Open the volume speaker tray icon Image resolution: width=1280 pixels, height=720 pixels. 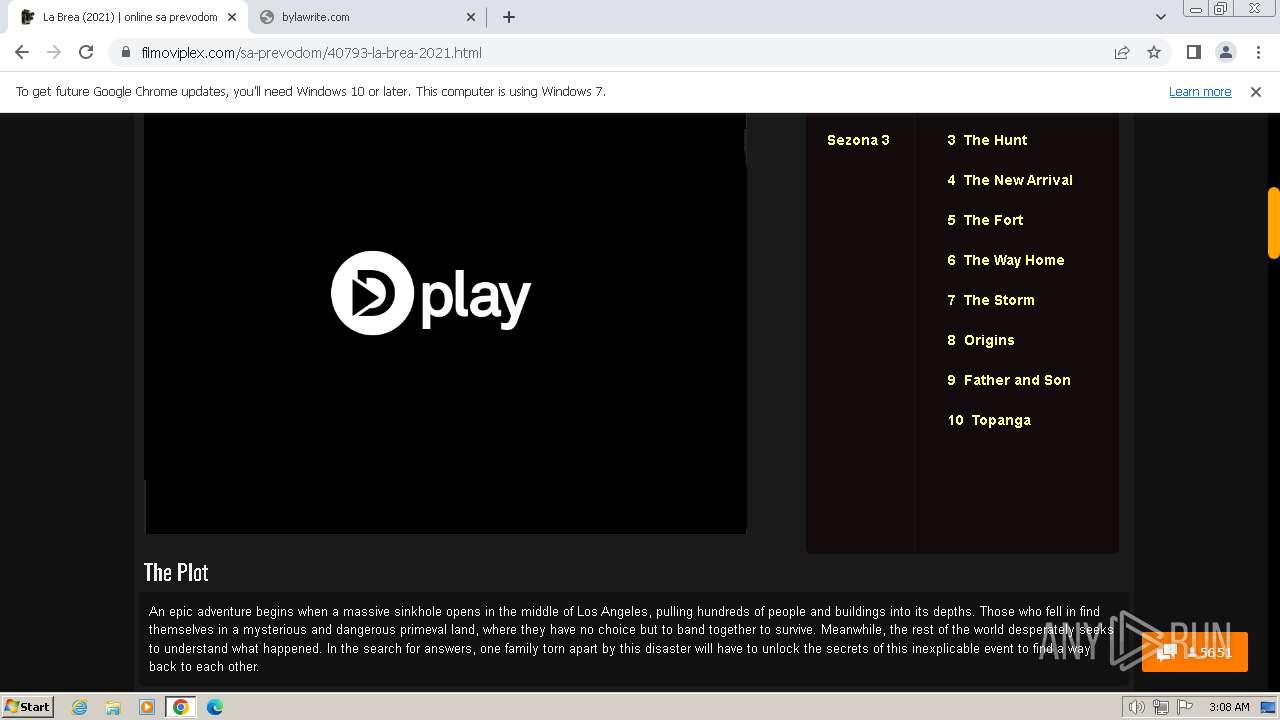pos(1136,707)
